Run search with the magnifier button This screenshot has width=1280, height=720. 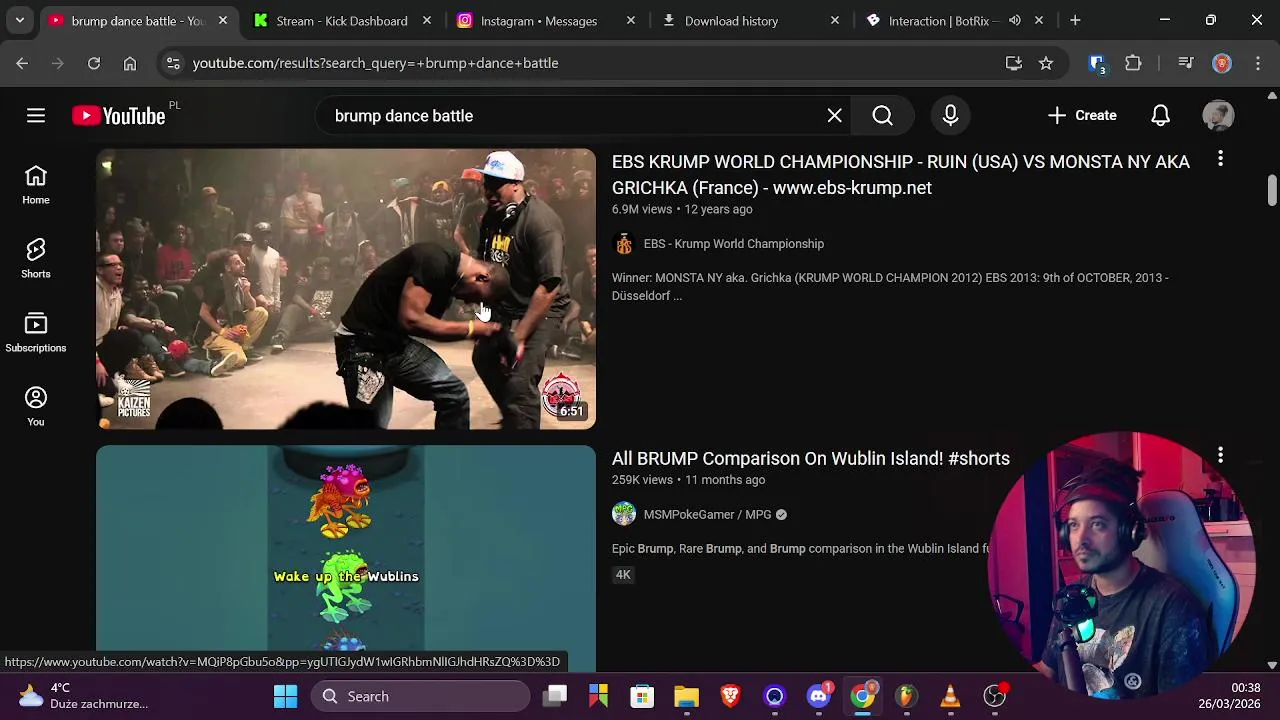coord(882,116)
